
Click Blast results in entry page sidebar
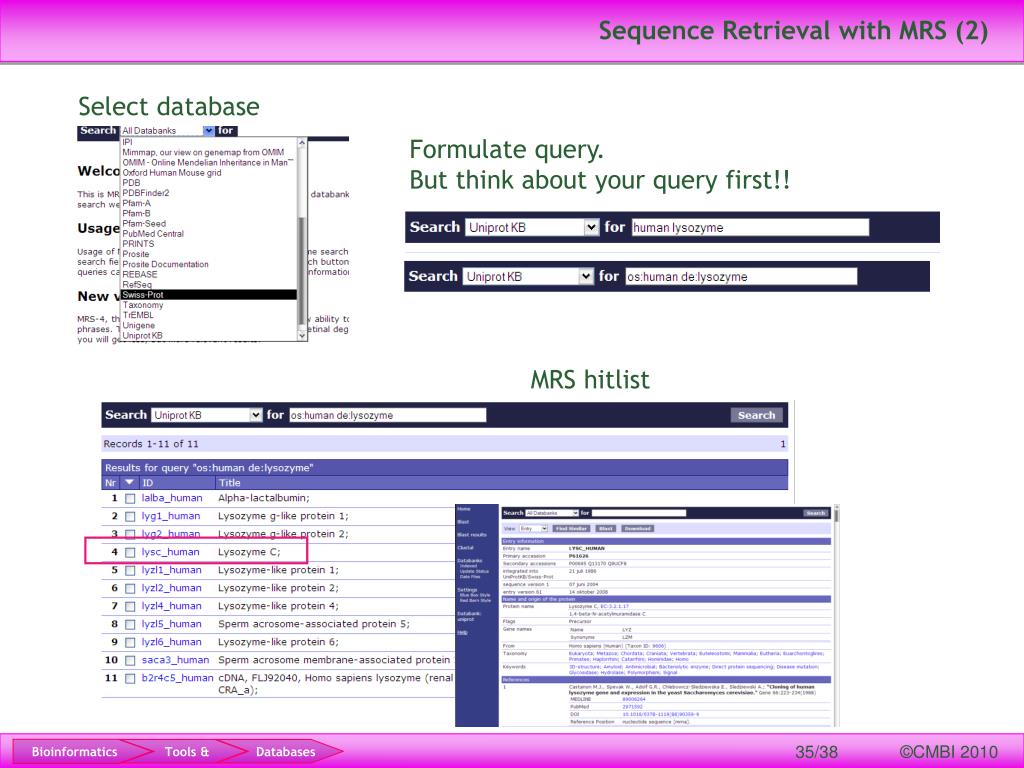[472, 535]
